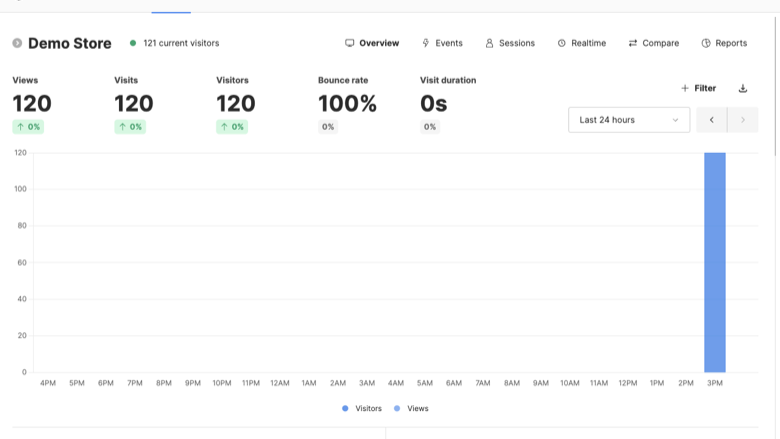
Task: Click the green current visitors status dot
Action: (x=133, y=43)
